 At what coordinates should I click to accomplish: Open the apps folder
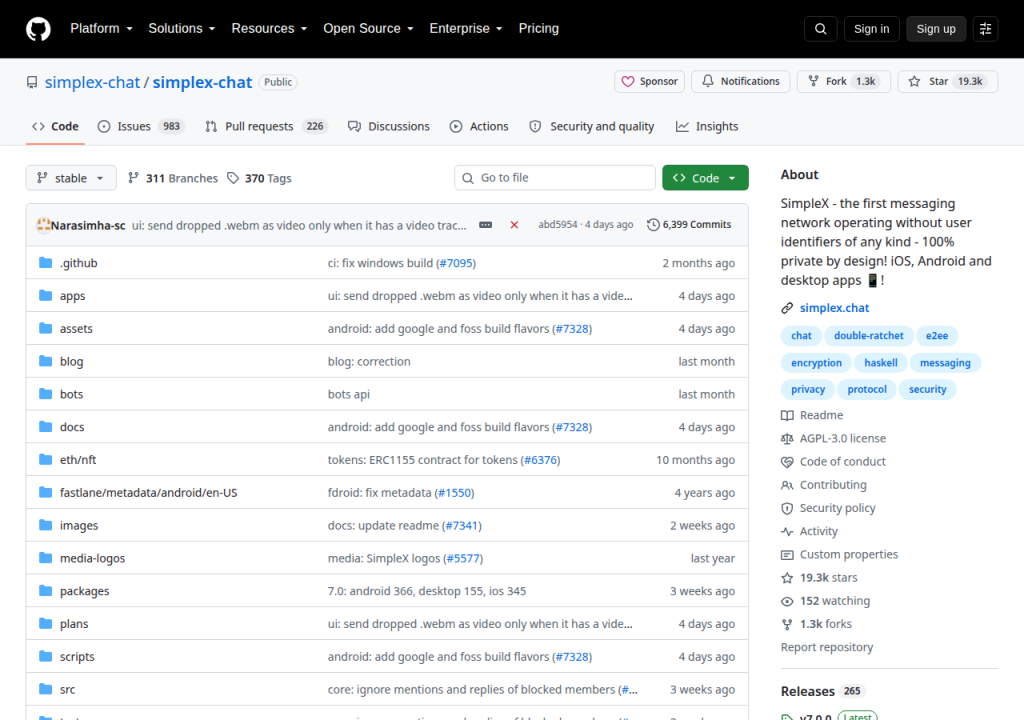tap(72, 296)
